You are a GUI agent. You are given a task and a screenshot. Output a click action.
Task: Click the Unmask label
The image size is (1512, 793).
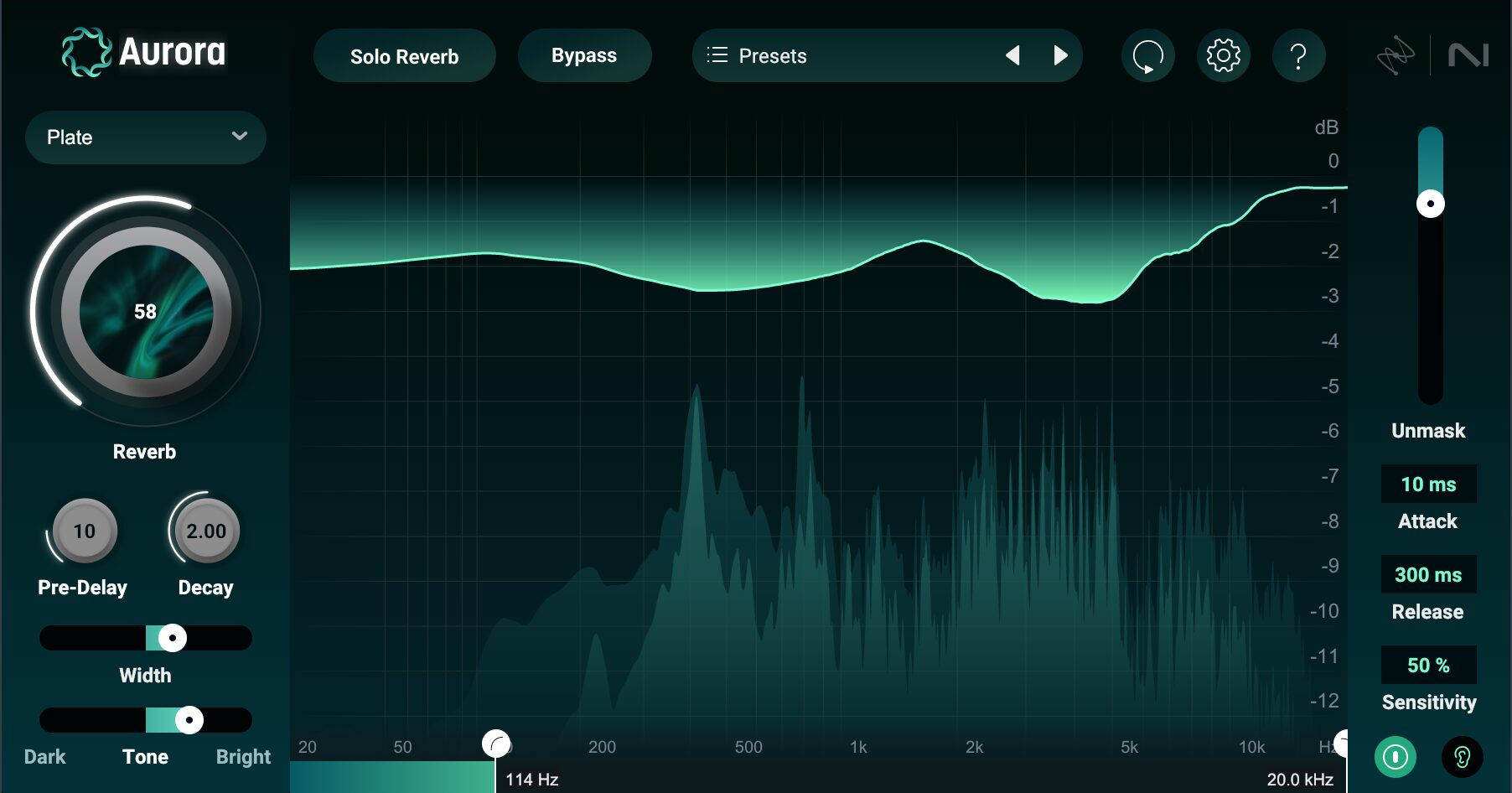(1428, 431)
